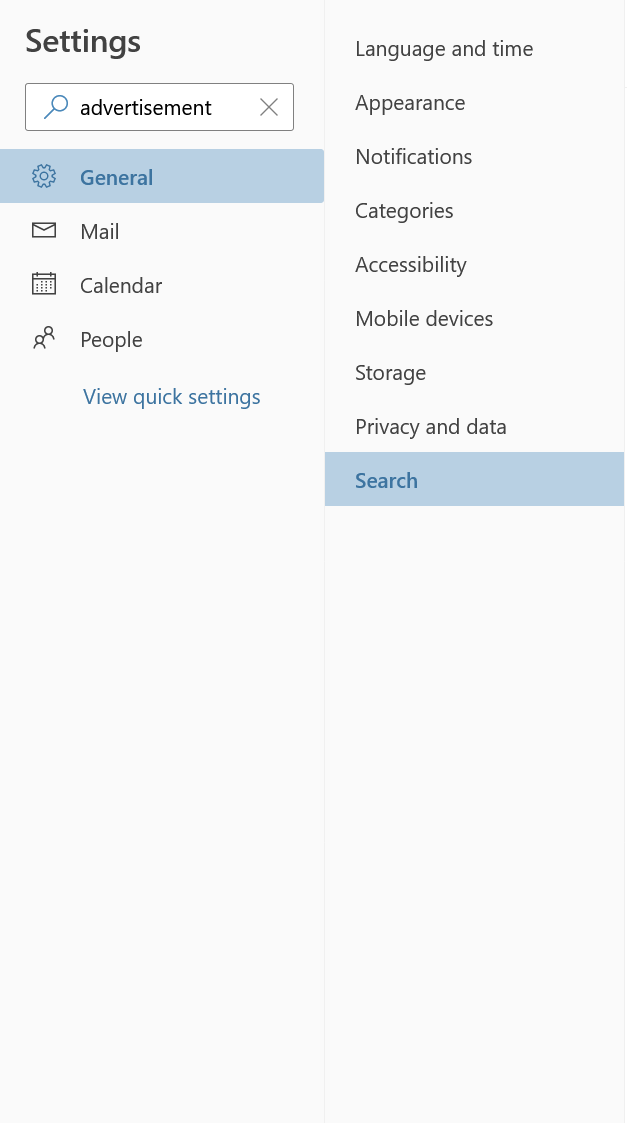This screenshot has height=1123, width=627.
Task: Click the Calendar icon in the sidebar
Action: [44, 284]
